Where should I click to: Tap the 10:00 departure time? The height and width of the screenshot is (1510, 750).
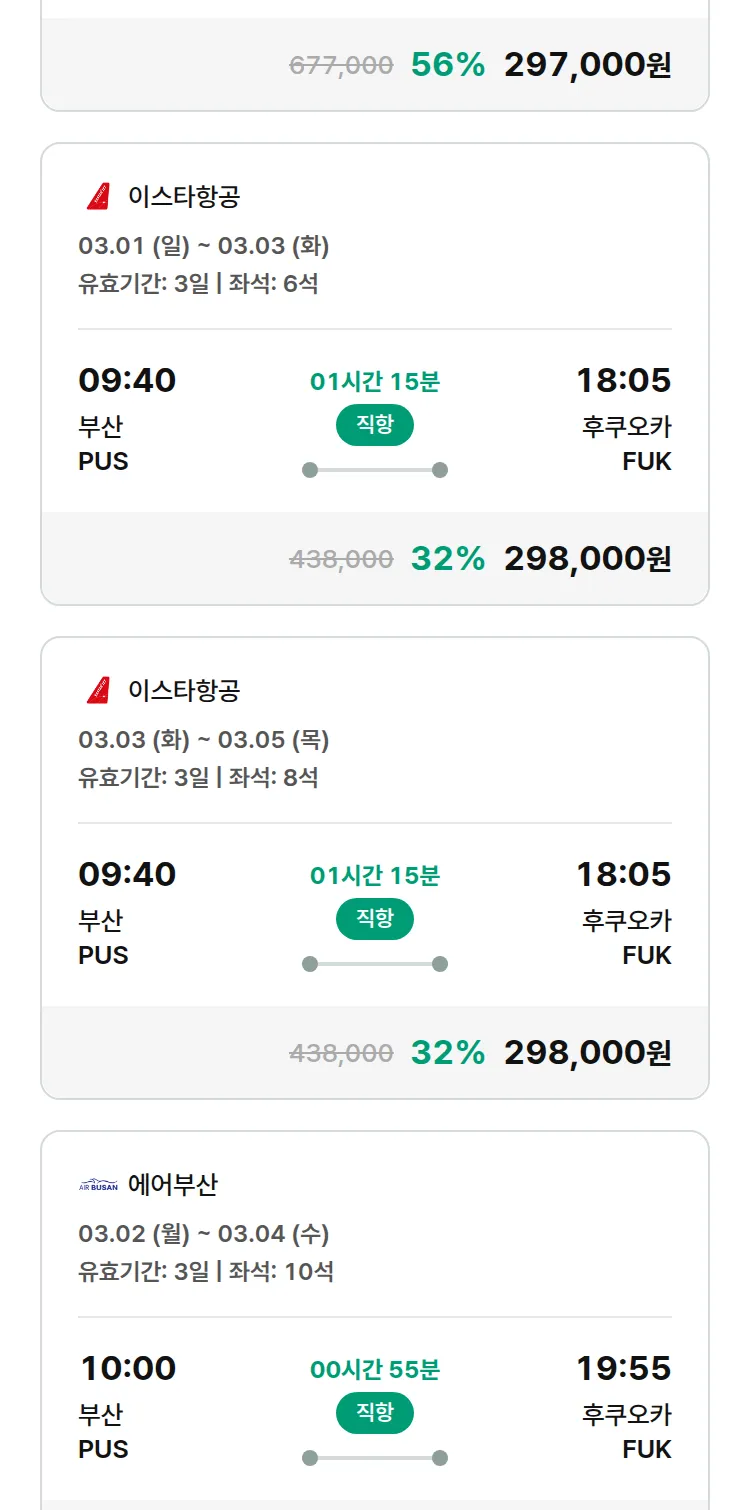coord(128,1368)
